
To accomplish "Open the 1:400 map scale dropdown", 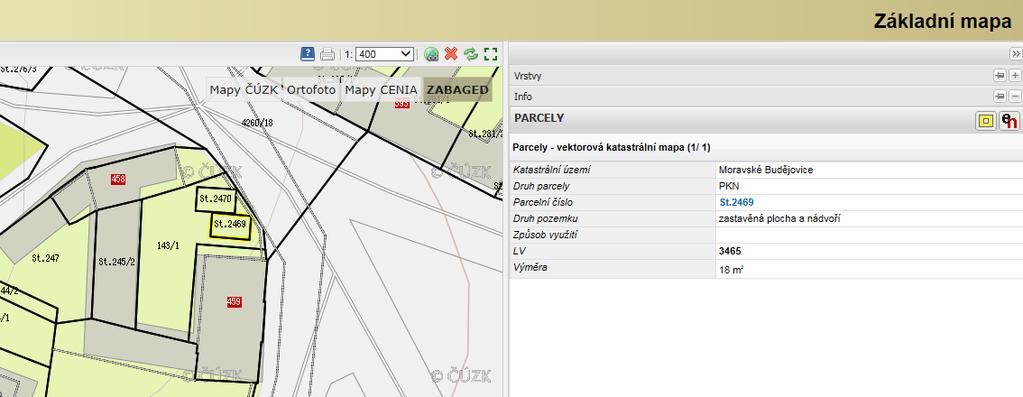I will click(385, 54).
